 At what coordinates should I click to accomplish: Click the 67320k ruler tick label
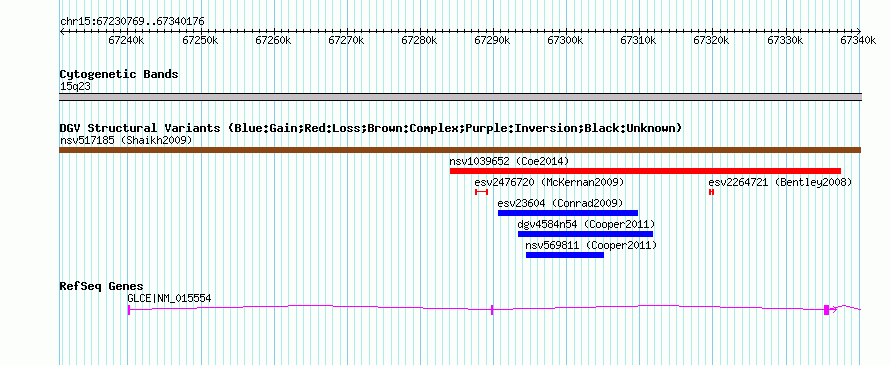click(x=712, y=40)
